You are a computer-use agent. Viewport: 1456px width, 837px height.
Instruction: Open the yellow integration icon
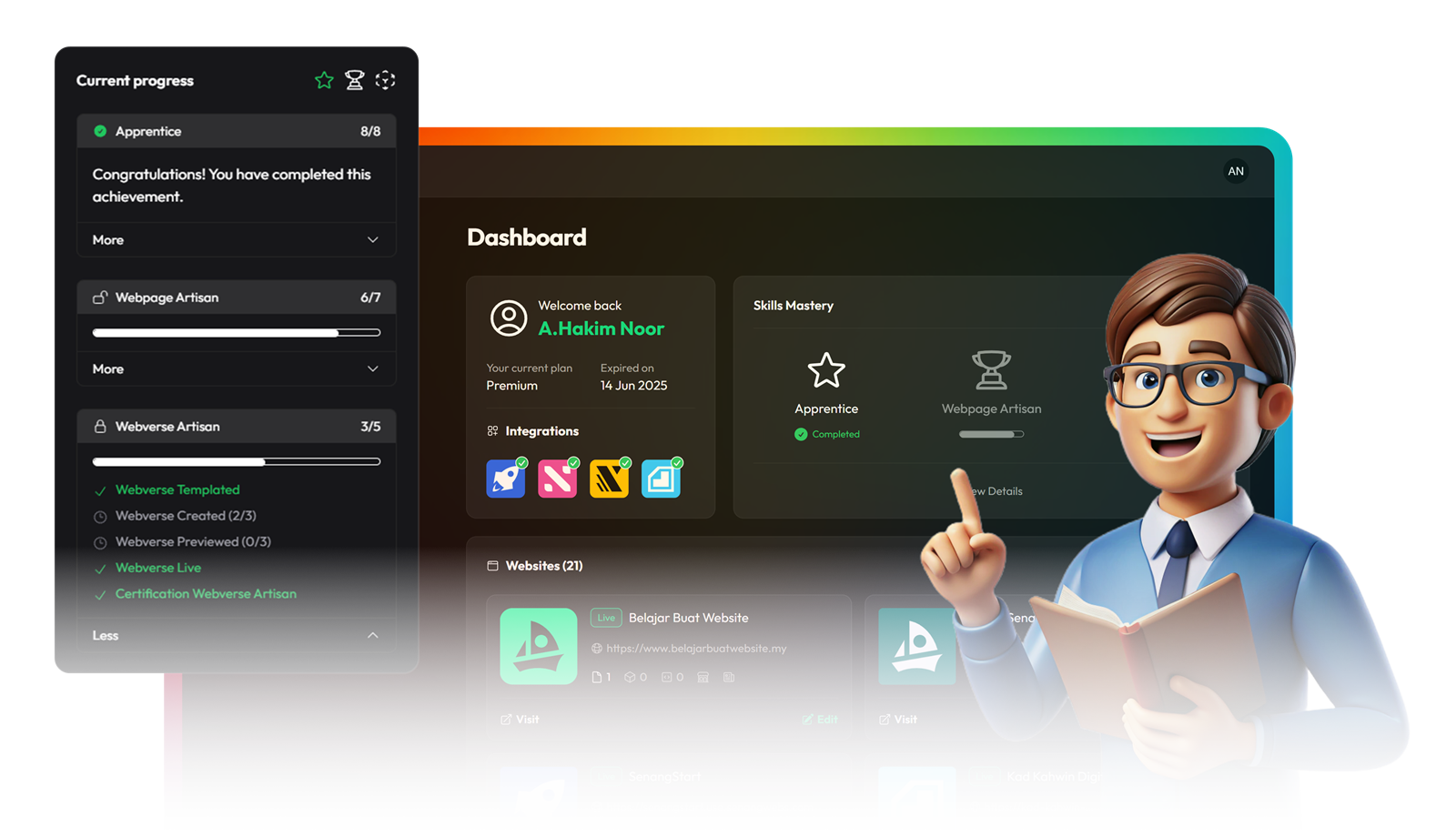point(609,479)
